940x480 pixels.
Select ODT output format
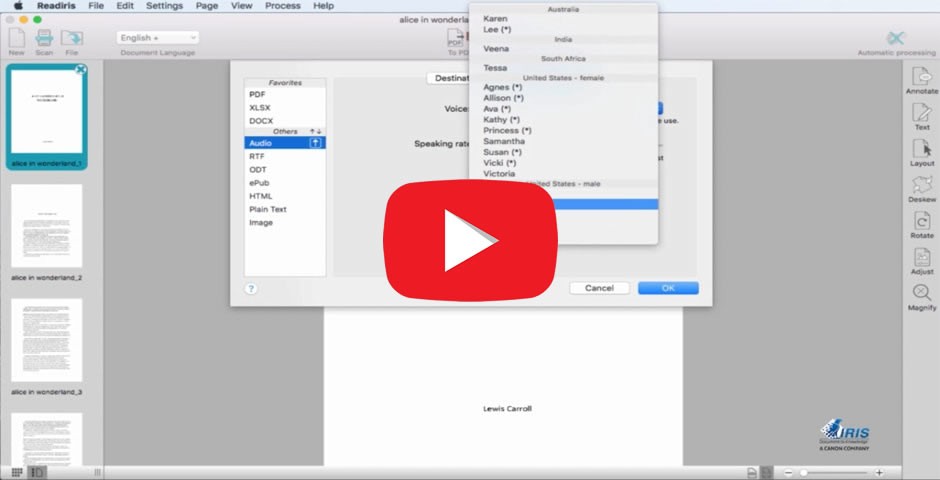(285, 170)
